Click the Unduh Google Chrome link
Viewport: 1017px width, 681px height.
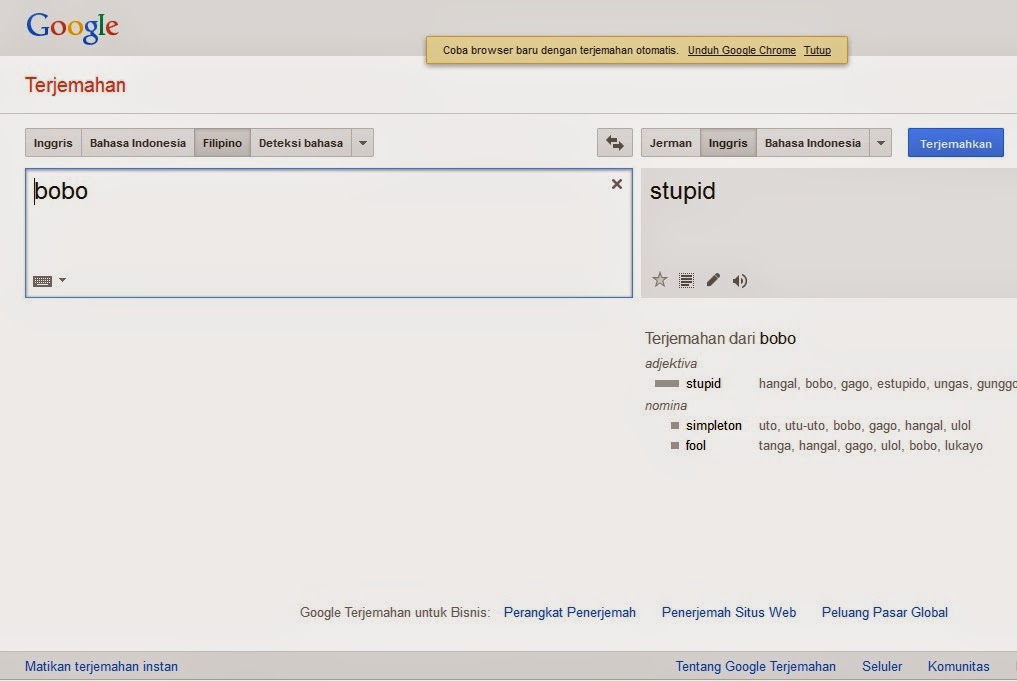coord(741,51)
